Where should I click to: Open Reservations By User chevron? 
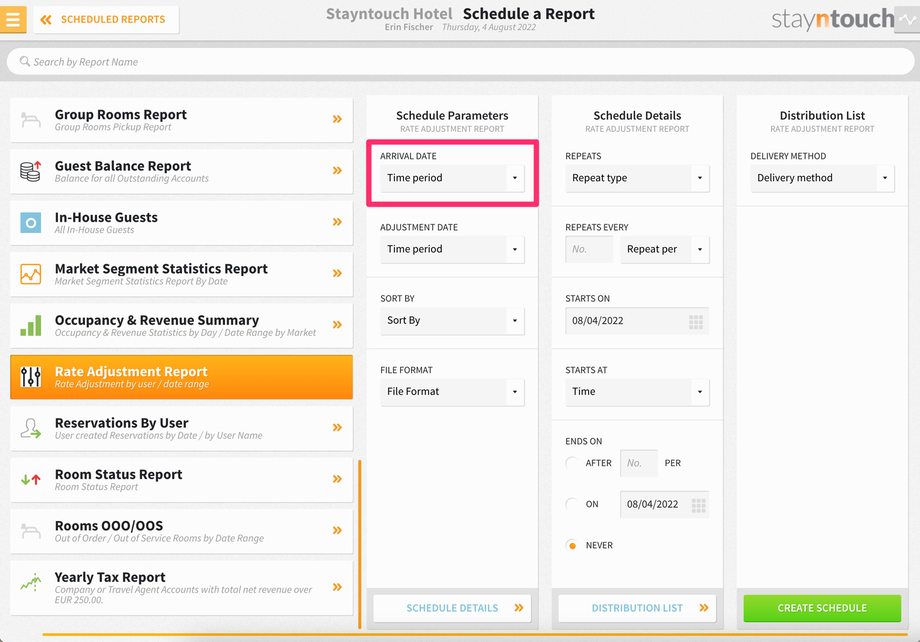tap(337, 427)
